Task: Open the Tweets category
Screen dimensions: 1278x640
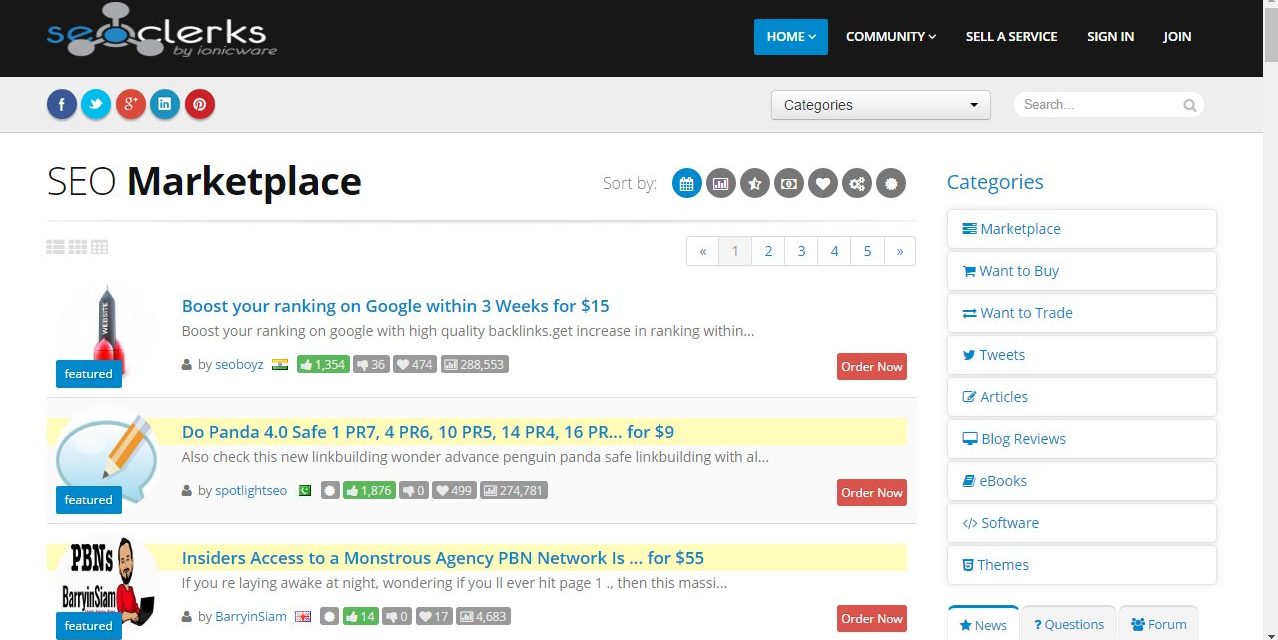Action: tap(1081, 355)
